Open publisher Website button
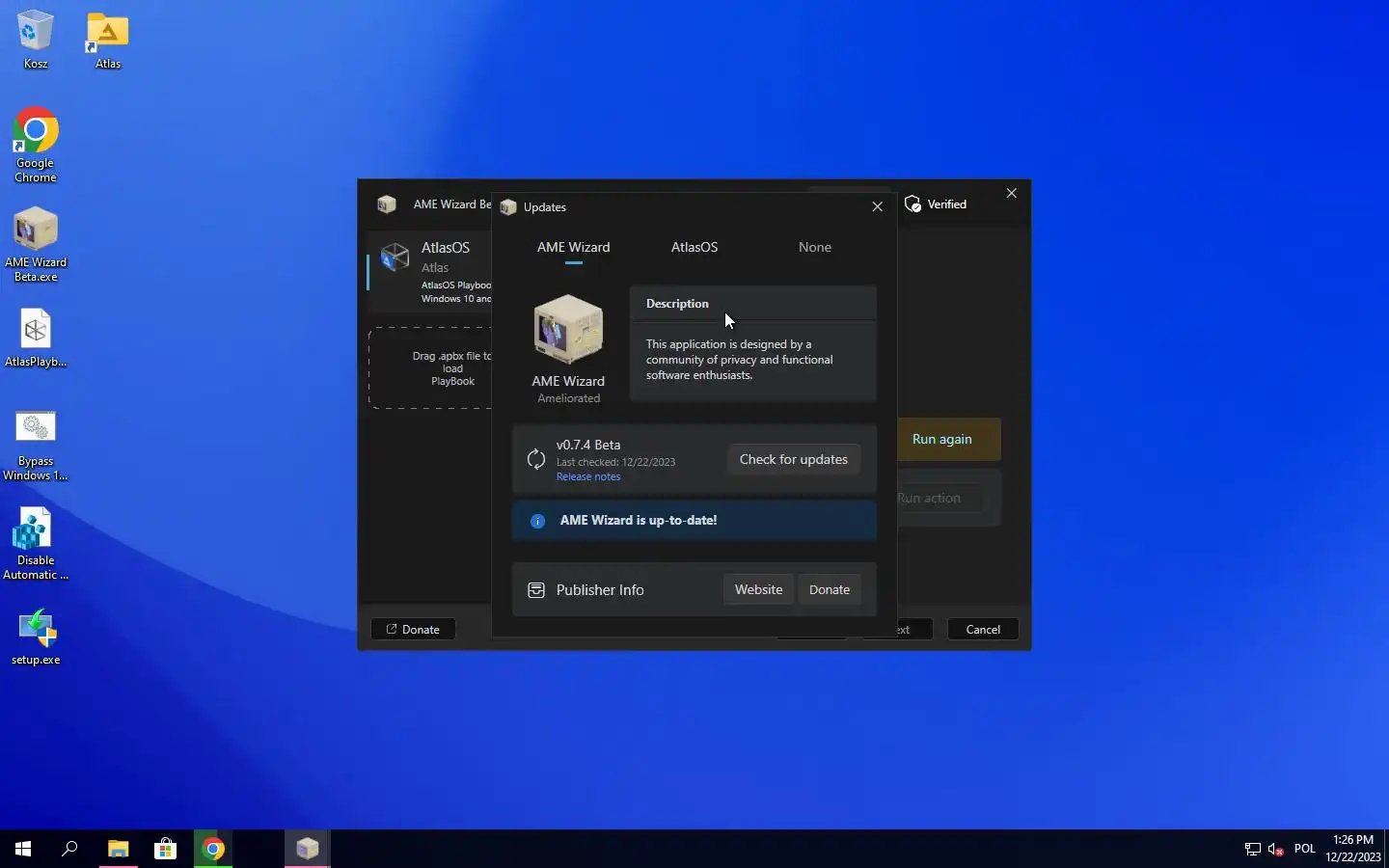1389x868 pixels. point(758,589)
